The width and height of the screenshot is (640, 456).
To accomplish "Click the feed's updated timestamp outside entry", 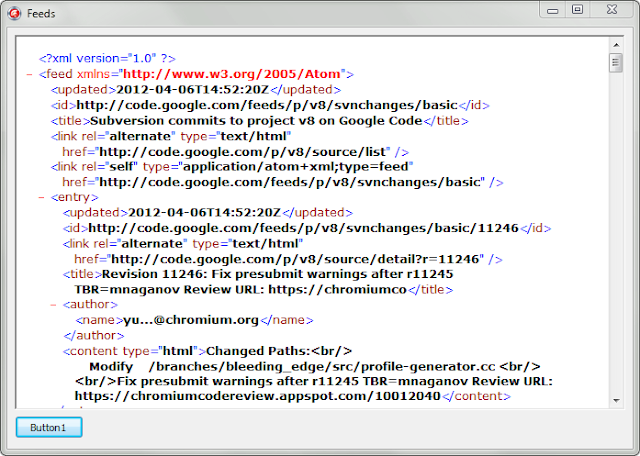I will coord(193,89).
